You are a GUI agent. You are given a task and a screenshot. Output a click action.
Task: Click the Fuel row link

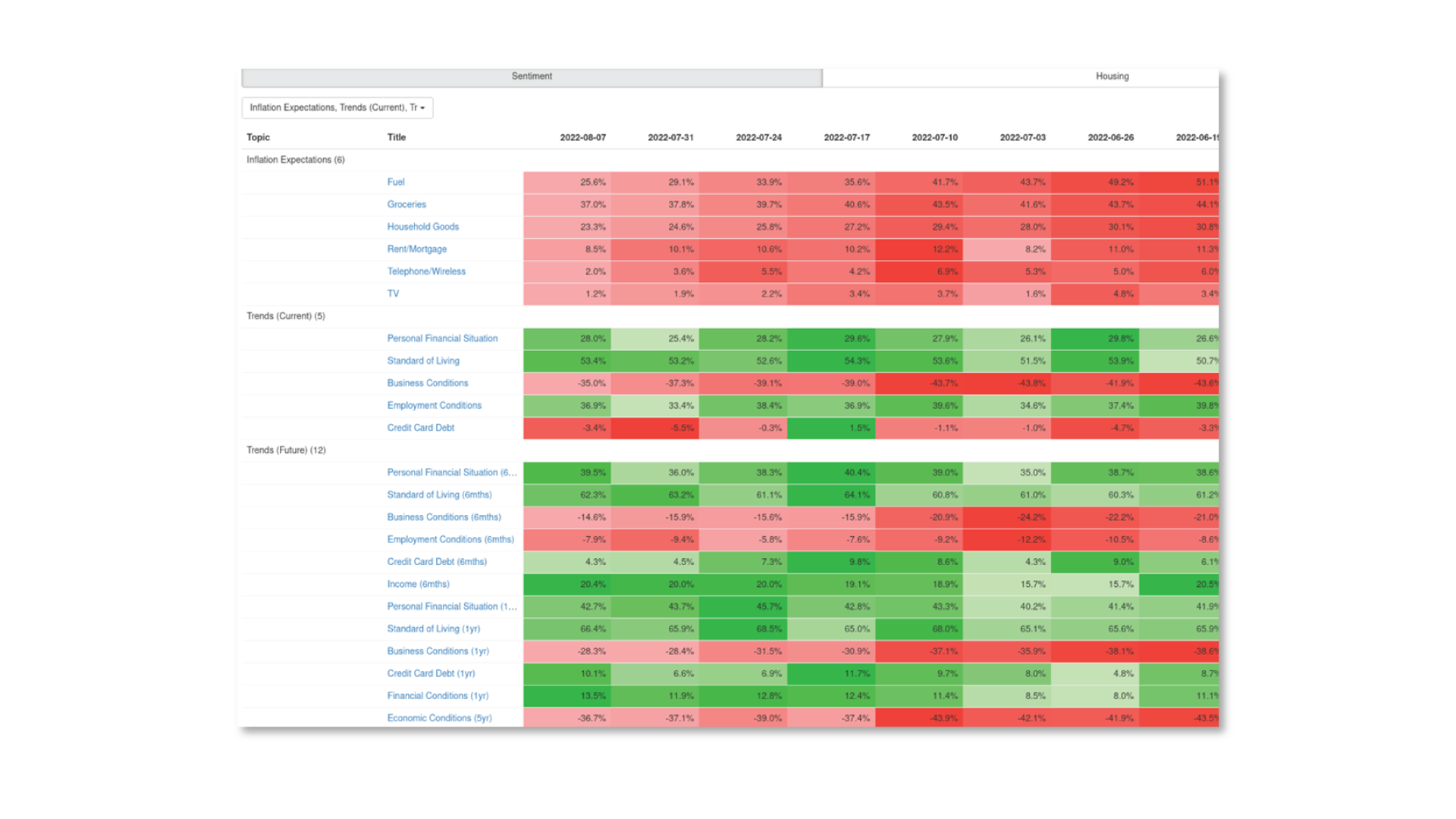tap(395, 181)
